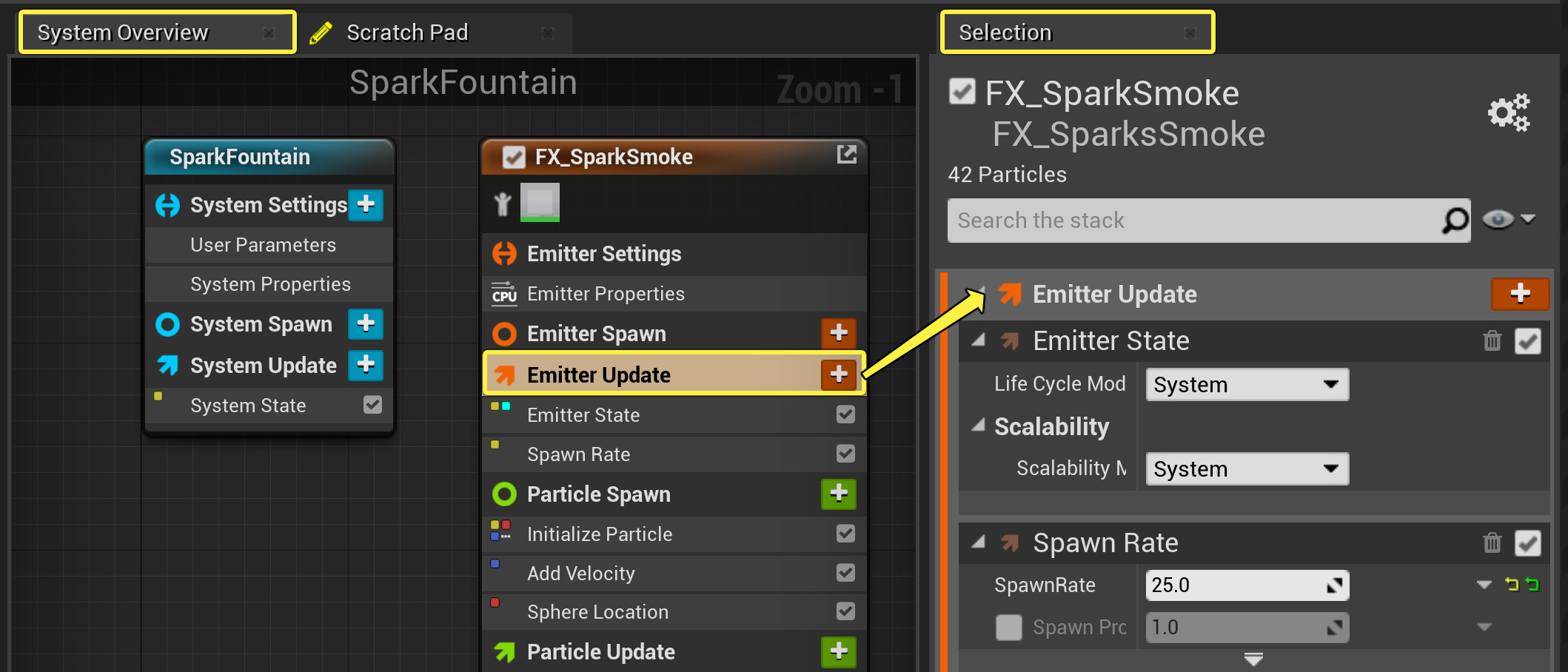Click the gear settings icon in Selection panel
Screen dimensions: 1568x672
click(x=1509, y=112)
